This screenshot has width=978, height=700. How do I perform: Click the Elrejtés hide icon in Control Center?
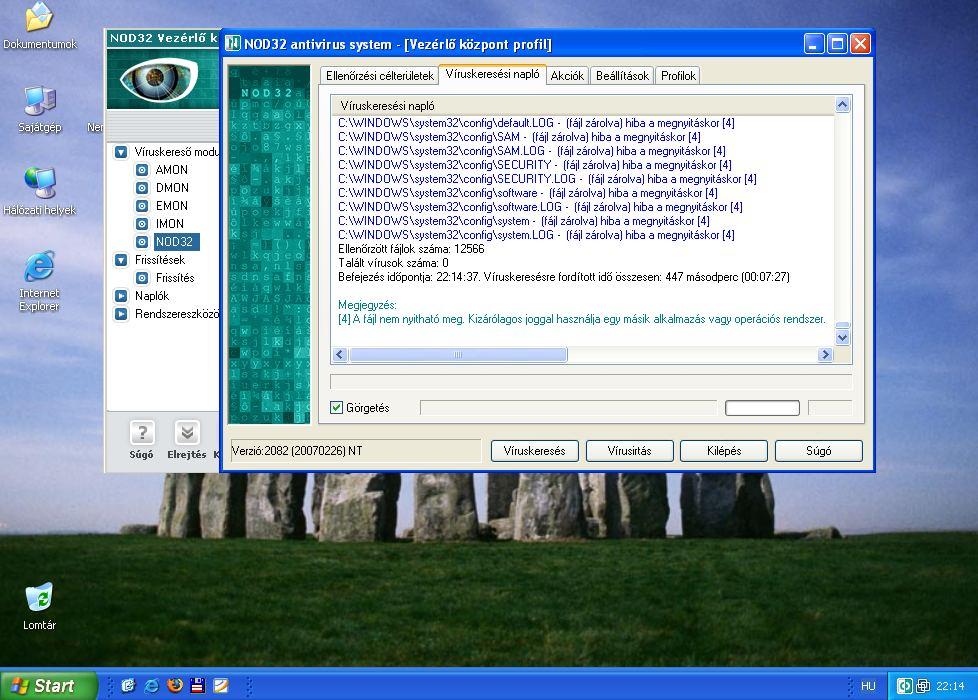coord(187,432)
